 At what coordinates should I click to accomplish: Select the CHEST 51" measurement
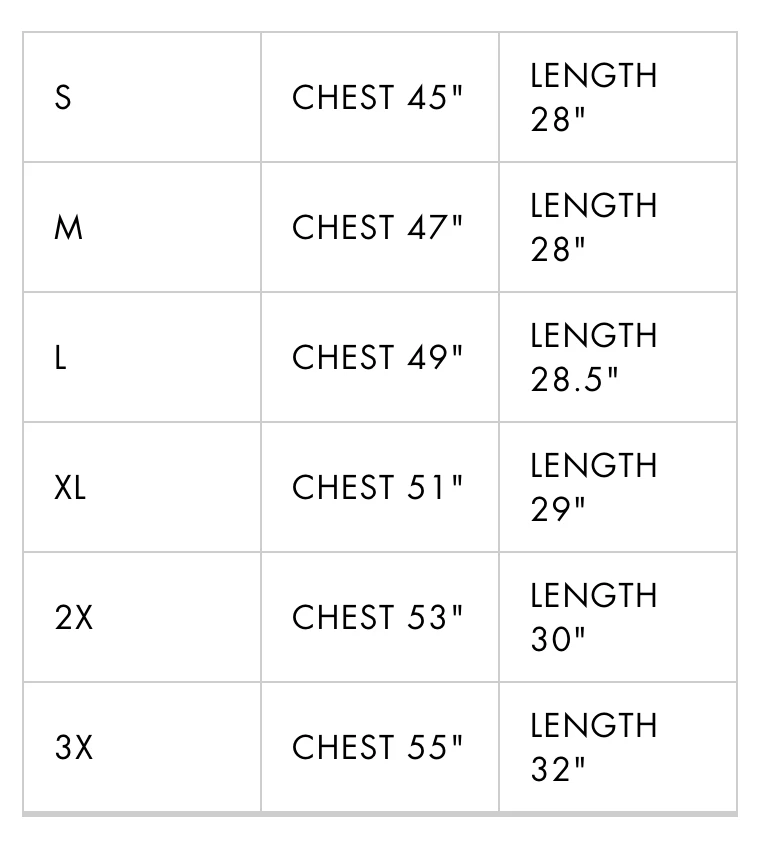tap(378, 488)
